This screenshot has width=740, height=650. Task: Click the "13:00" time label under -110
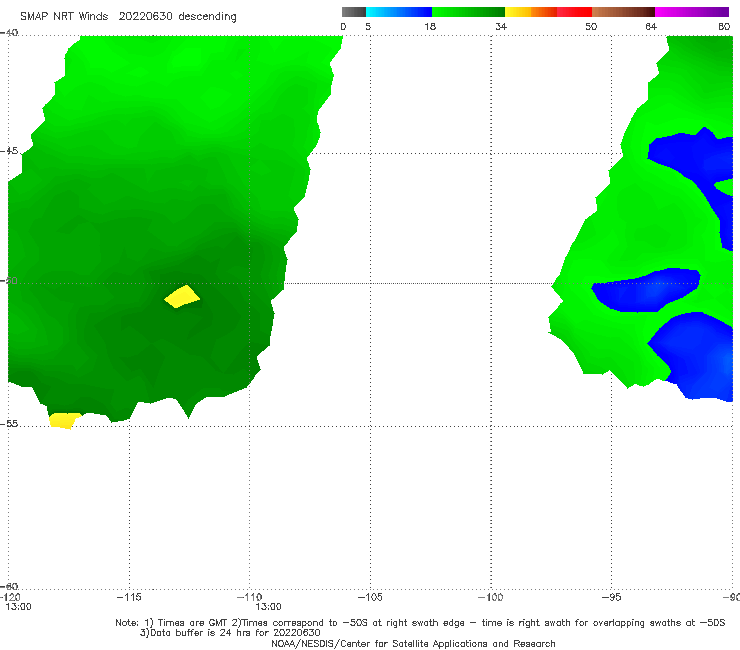click(269, 607)
